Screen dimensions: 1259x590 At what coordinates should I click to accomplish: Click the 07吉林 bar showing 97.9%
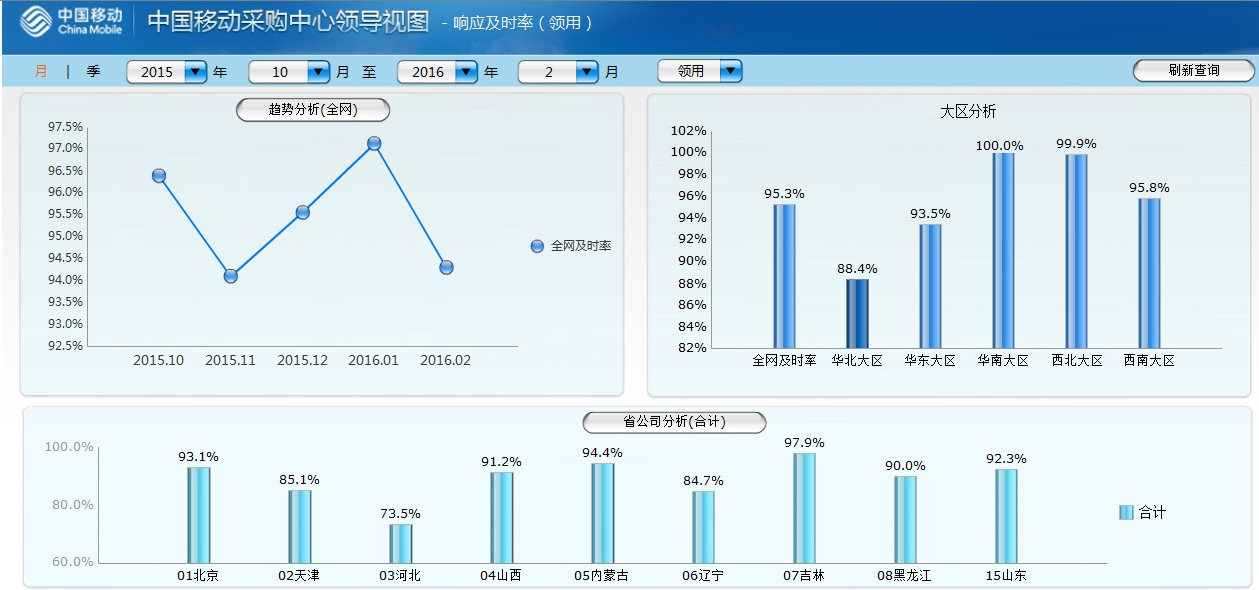click(x=805, y=508)
